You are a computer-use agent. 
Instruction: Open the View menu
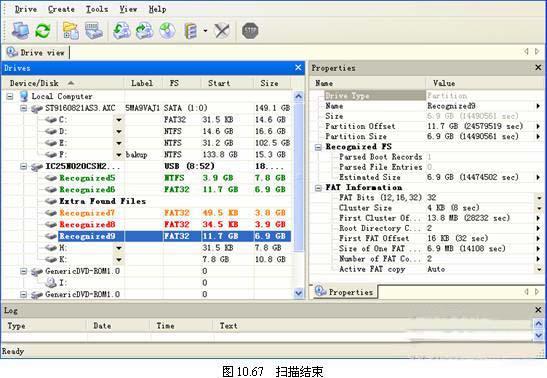[x=128, y=9]
